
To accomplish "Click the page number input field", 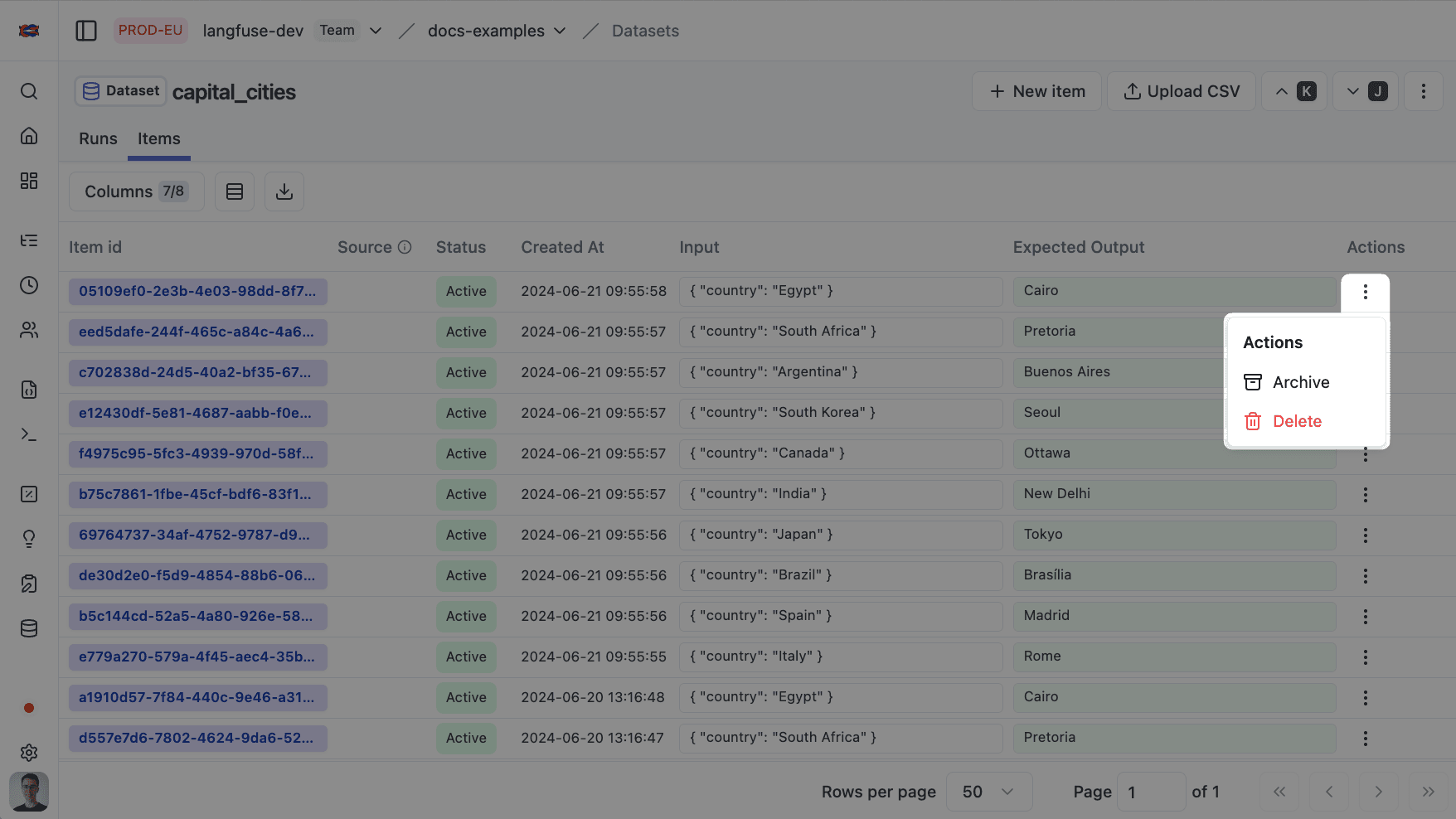I will (x=1152, y=792).
